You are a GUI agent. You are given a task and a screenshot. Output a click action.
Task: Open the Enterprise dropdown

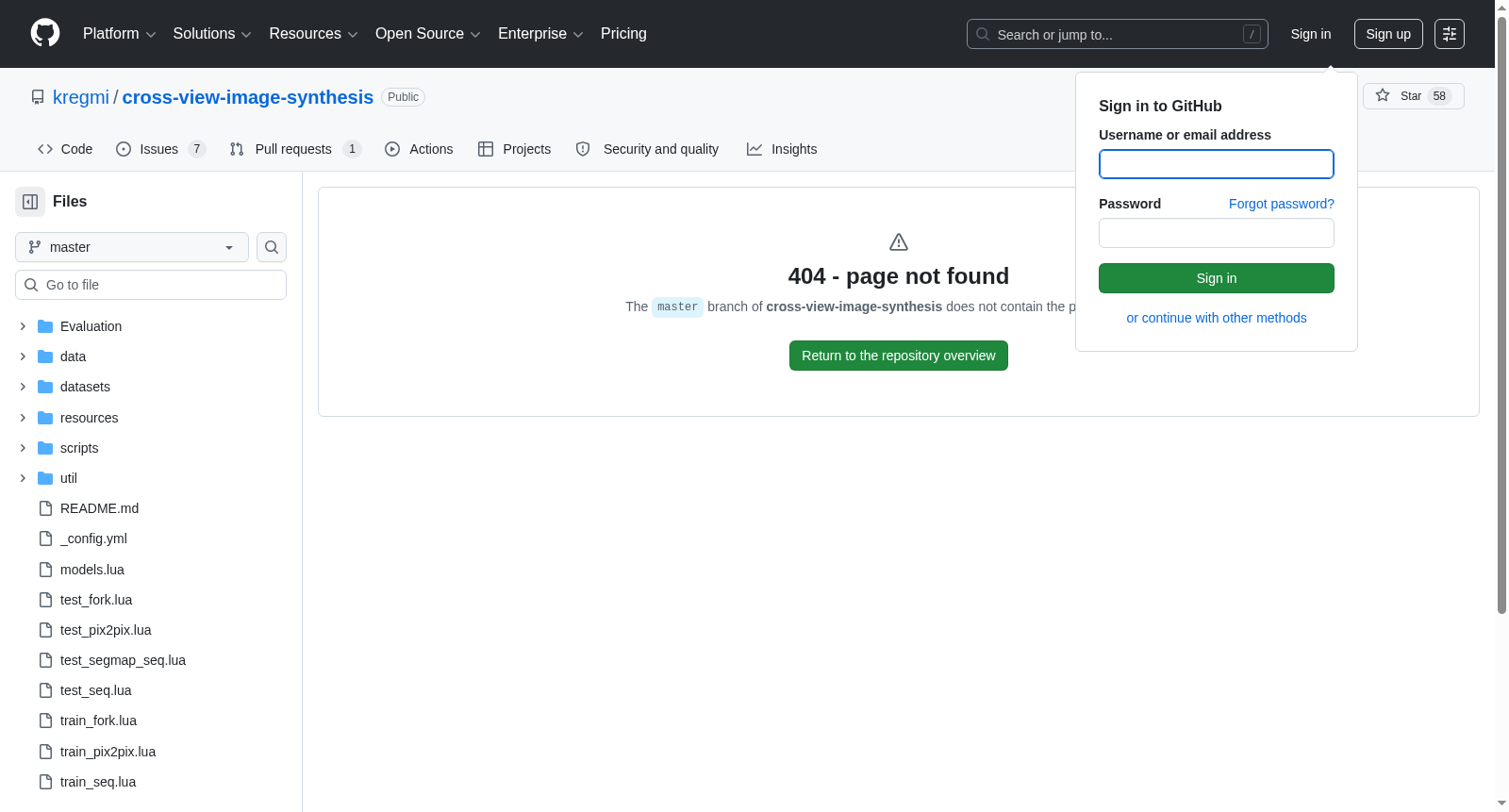(540, 34)
